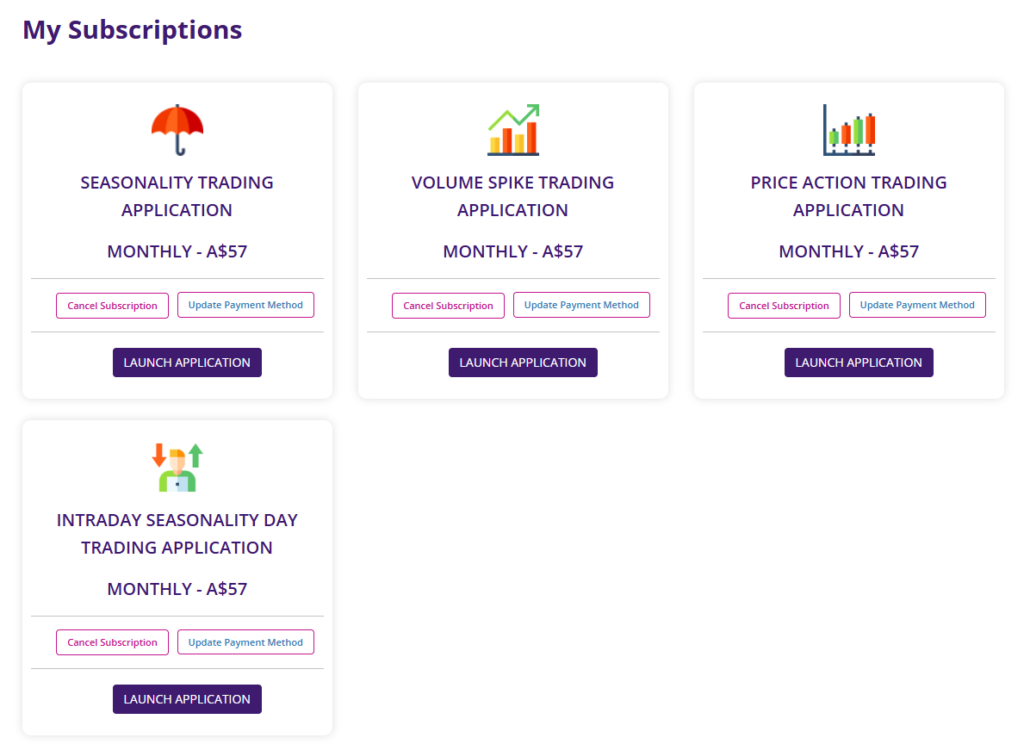This screenshot has height=750, width=1024.
Task: Launch the Volume Spike Trading Application
Action: tap(523, 362)
